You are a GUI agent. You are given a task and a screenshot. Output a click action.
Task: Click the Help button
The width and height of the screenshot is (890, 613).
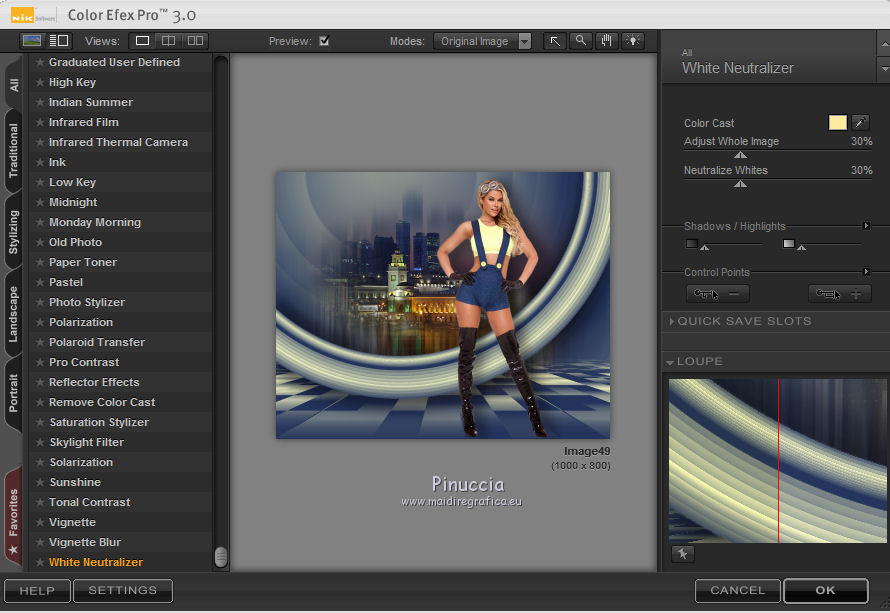pos(37,590)
